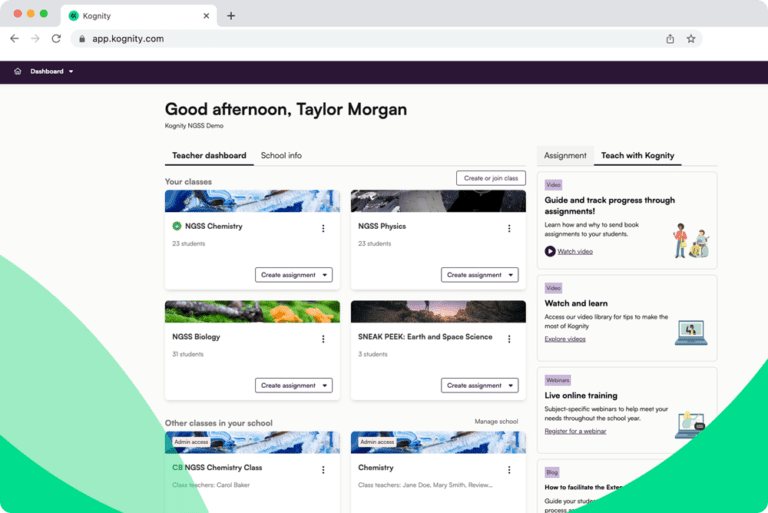Switch to the School info tab
The width and height of the screenshot is (768, 513).
click(x=281, y=156)
